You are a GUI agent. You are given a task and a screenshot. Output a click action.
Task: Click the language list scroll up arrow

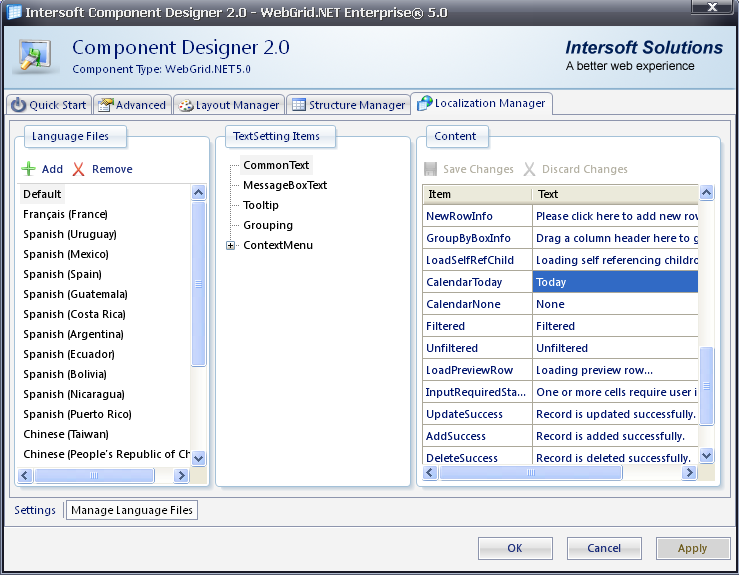[199, 192]
